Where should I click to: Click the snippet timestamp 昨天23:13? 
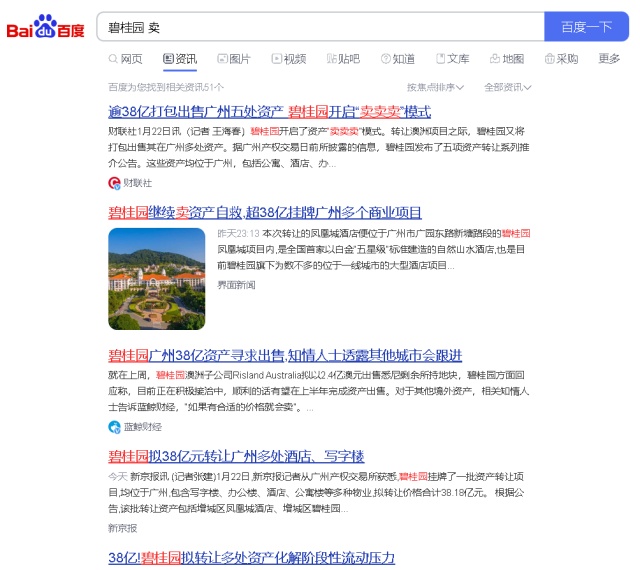[238, 234]
